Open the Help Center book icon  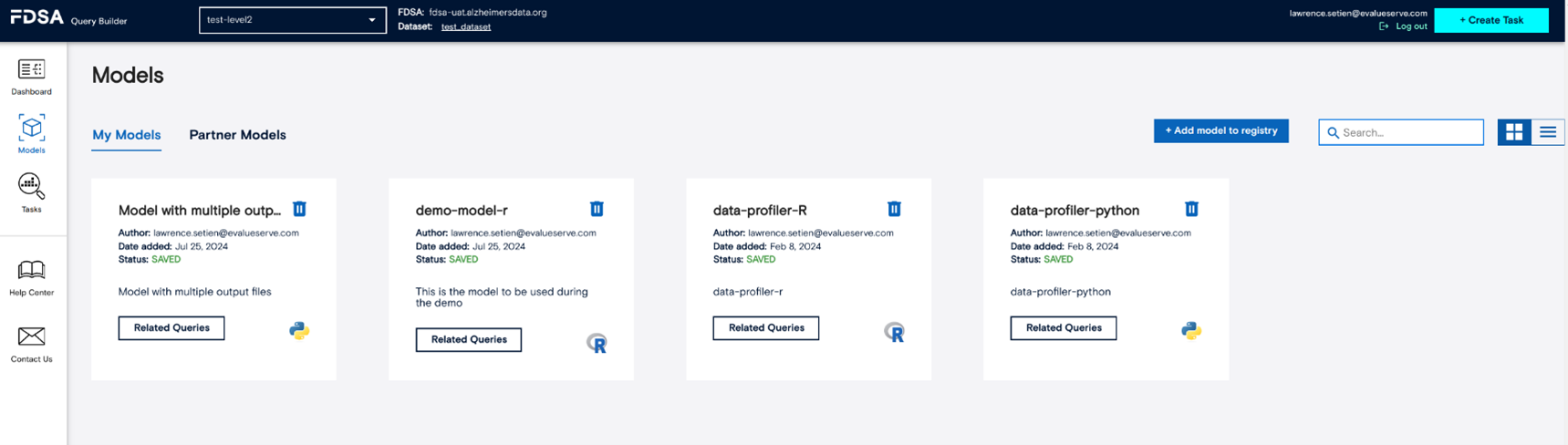tap(31, 270)
